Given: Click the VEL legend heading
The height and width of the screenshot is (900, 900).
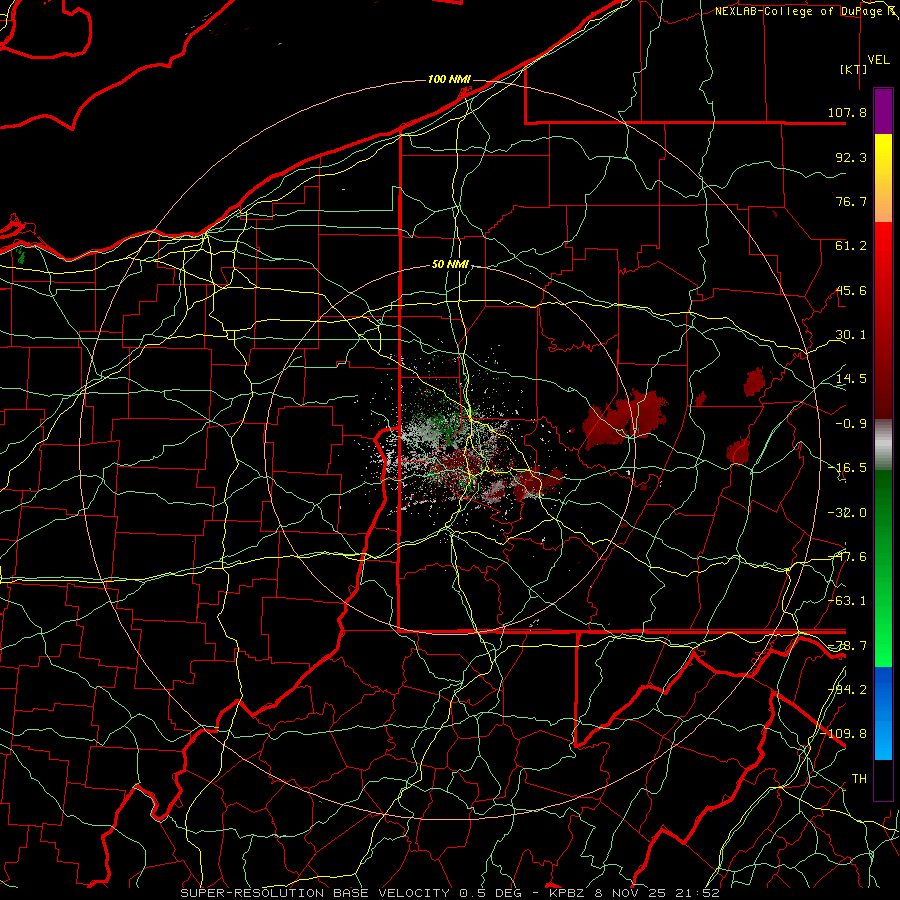Looking at the screenshot, I should tap(878, 60).
